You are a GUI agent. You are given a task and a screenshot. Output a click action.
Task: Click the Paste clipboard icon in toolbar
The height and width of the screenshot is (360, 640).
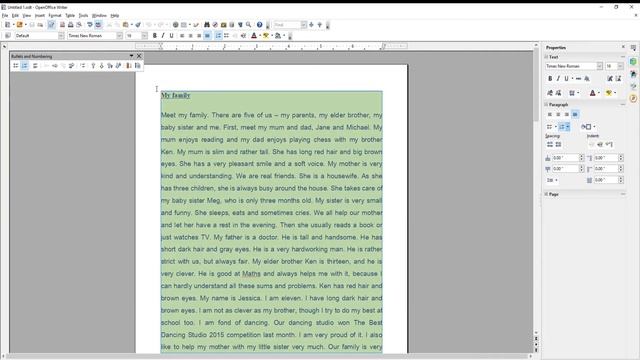(126, 25)
